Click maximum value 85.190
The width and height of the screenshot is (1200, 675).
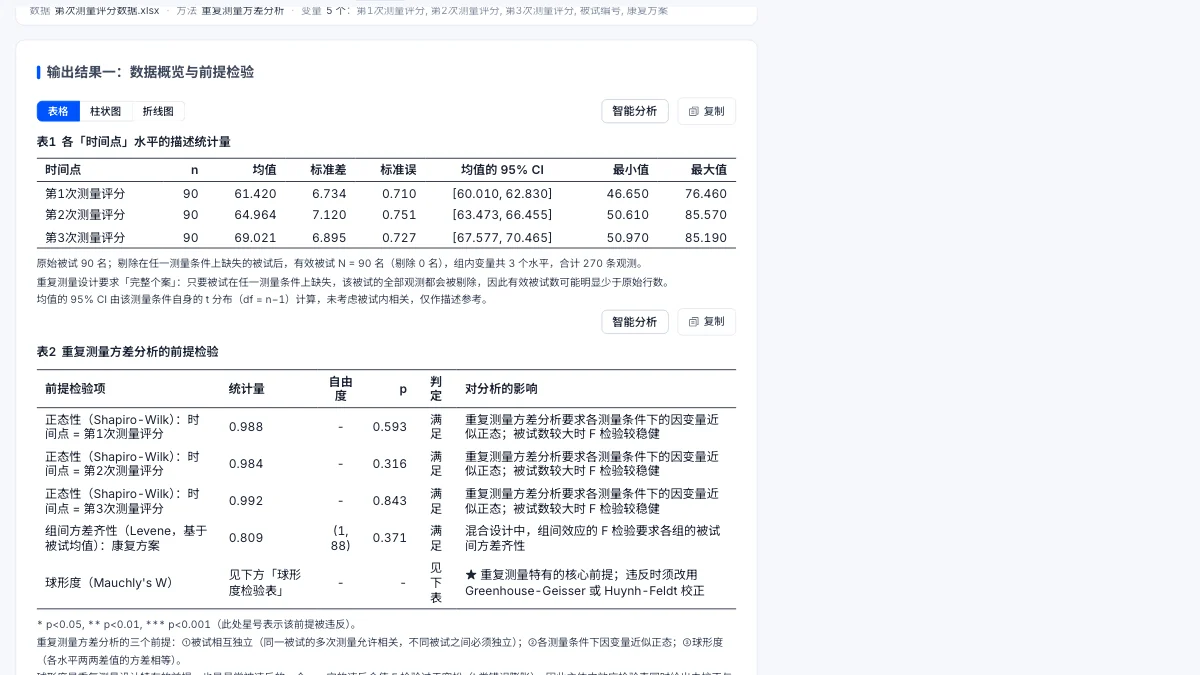coord(706,238)
